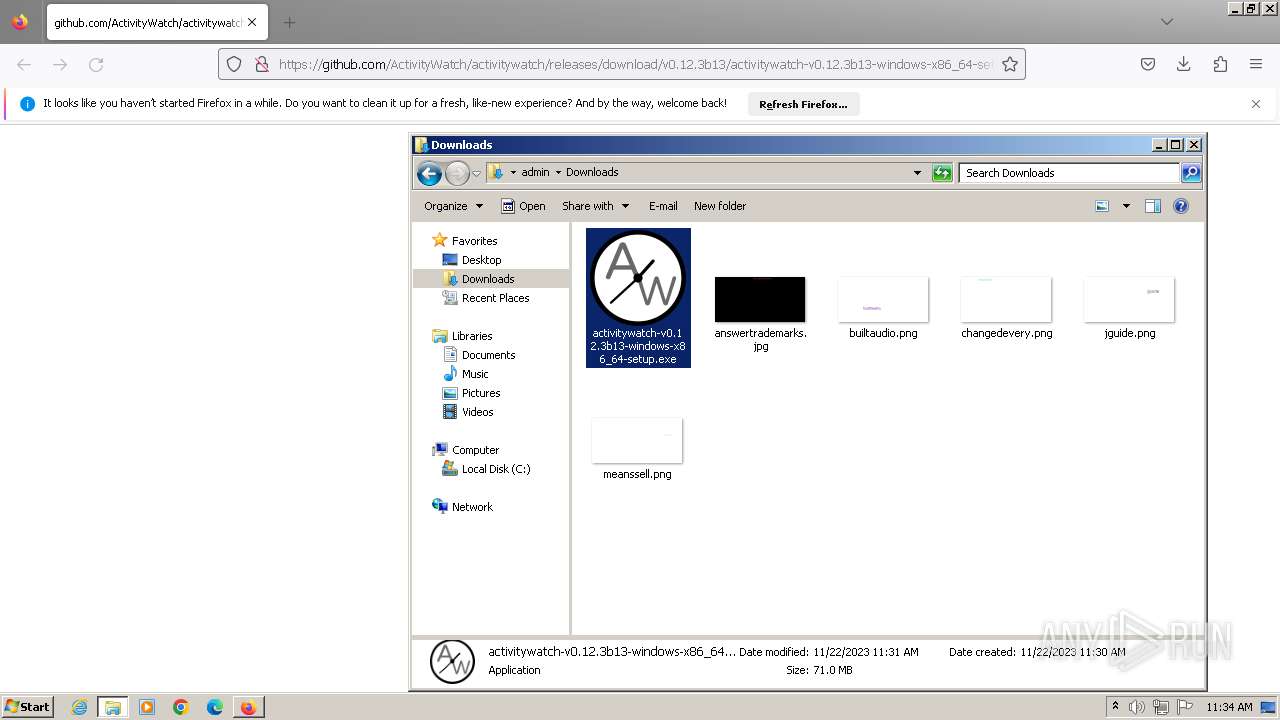
Task: Open Chrome from taskbar
Action: [181, 707]
